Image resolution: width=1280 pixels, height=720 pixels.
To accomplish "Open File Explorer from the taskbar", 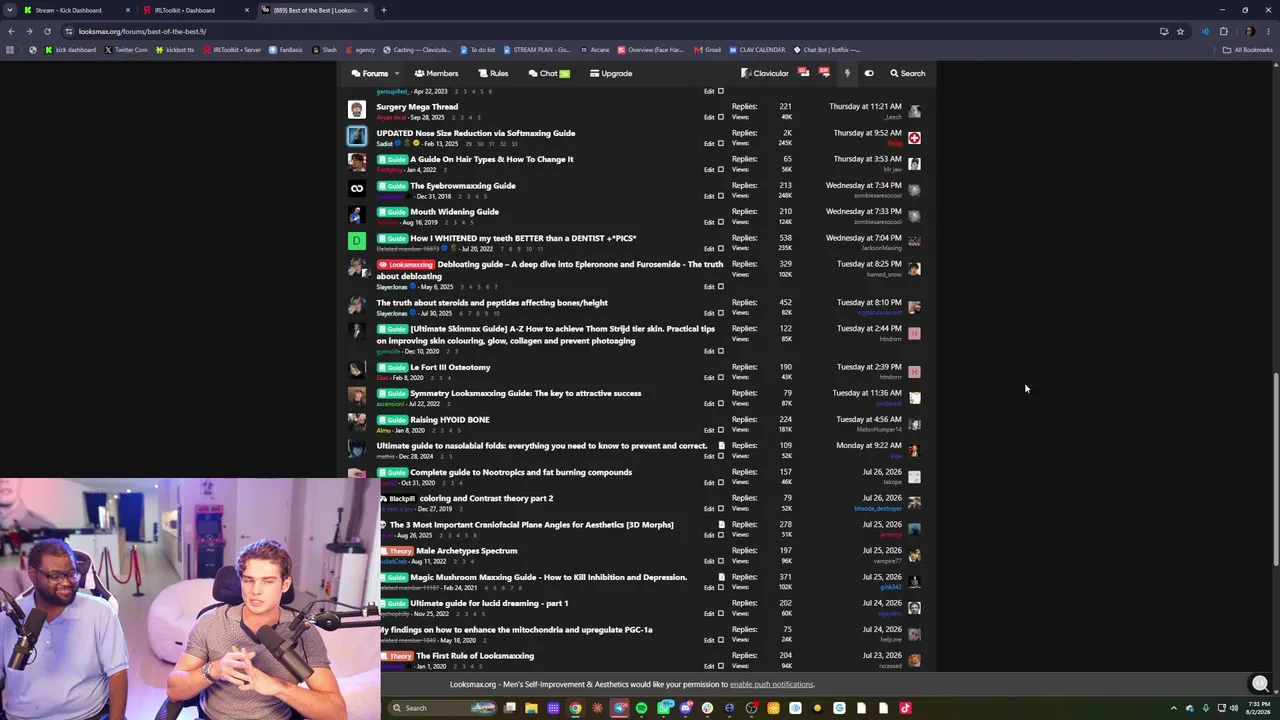I will tap(531, 708).
